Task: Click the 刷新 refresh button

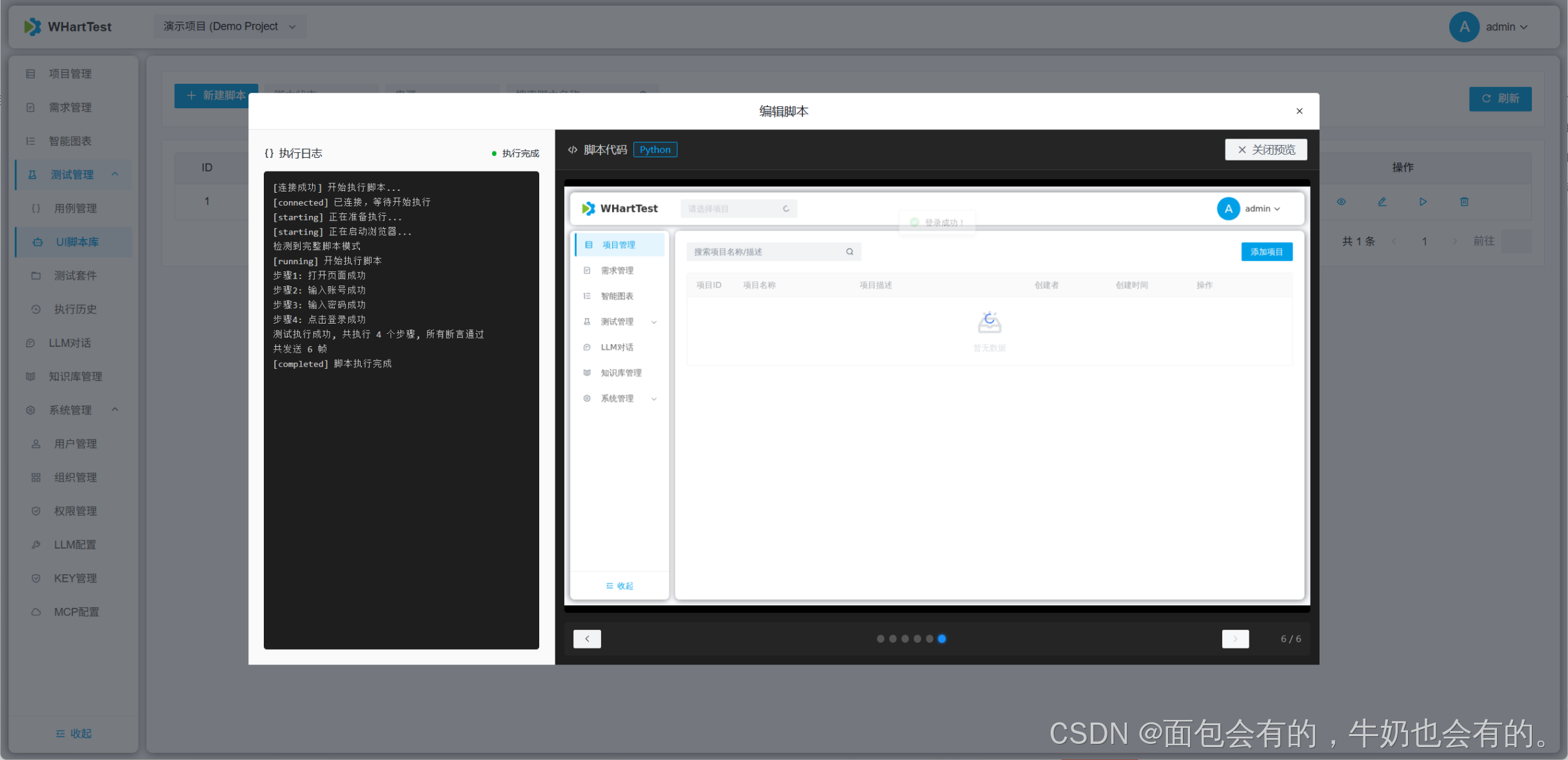Action: 1500,99
